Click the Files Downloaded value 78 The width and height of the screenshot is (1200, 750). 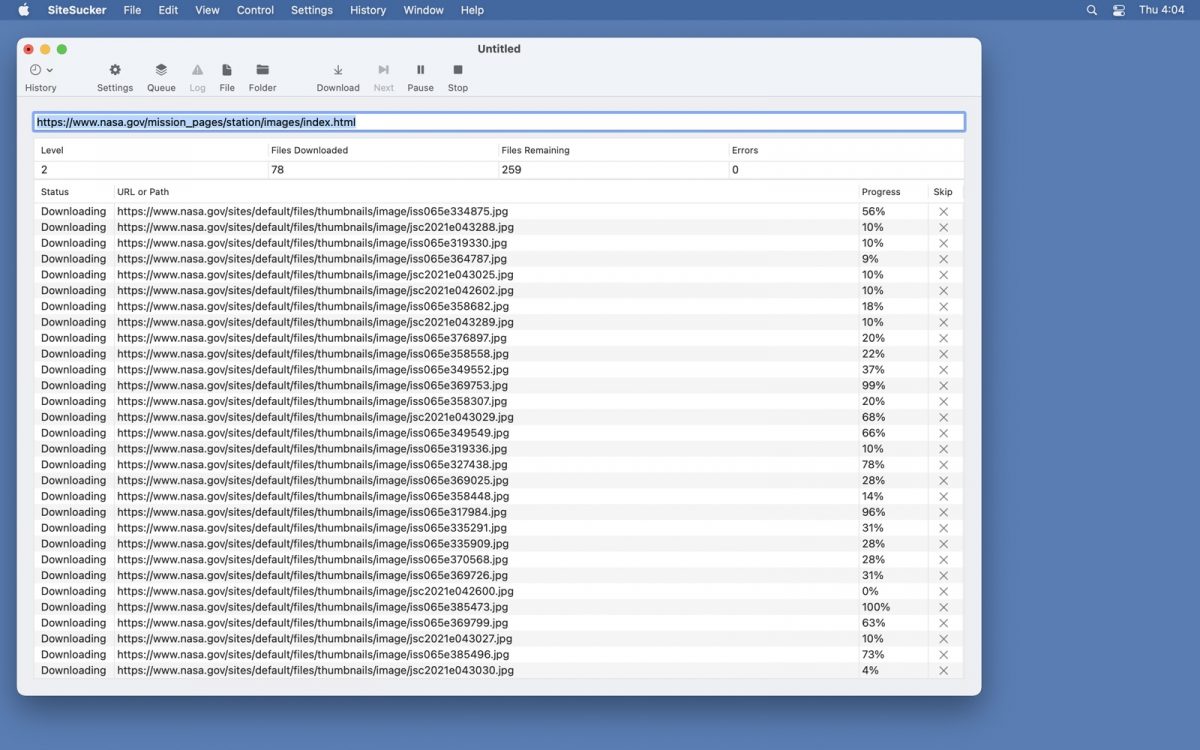pos(277,170)
